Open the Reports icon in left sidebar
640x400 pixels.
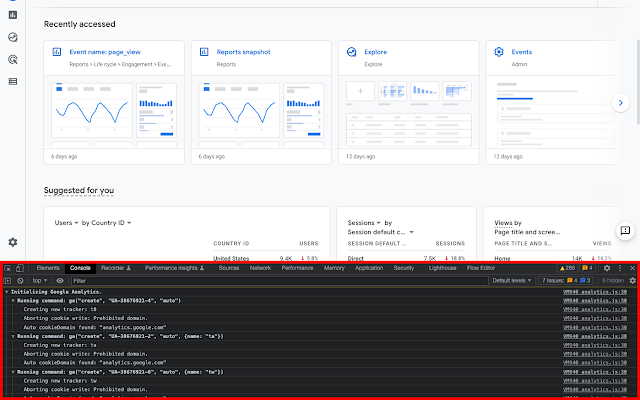click(x=13, y=15)
